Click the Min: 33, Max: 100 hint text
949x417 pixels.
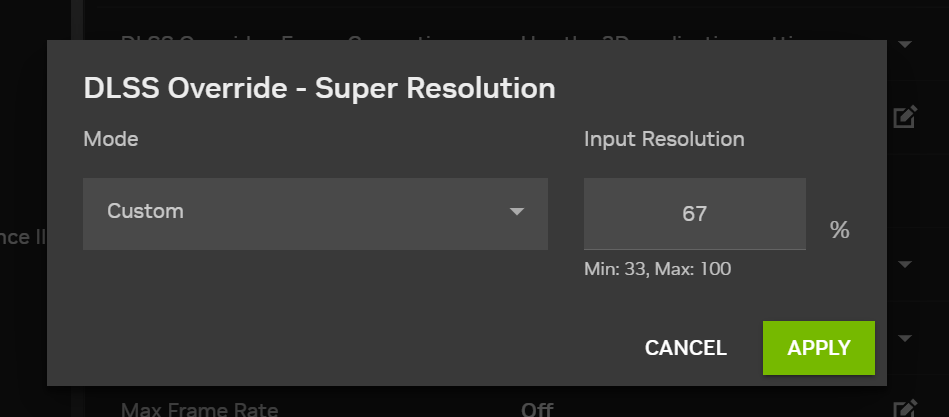(x=653, y=269)
